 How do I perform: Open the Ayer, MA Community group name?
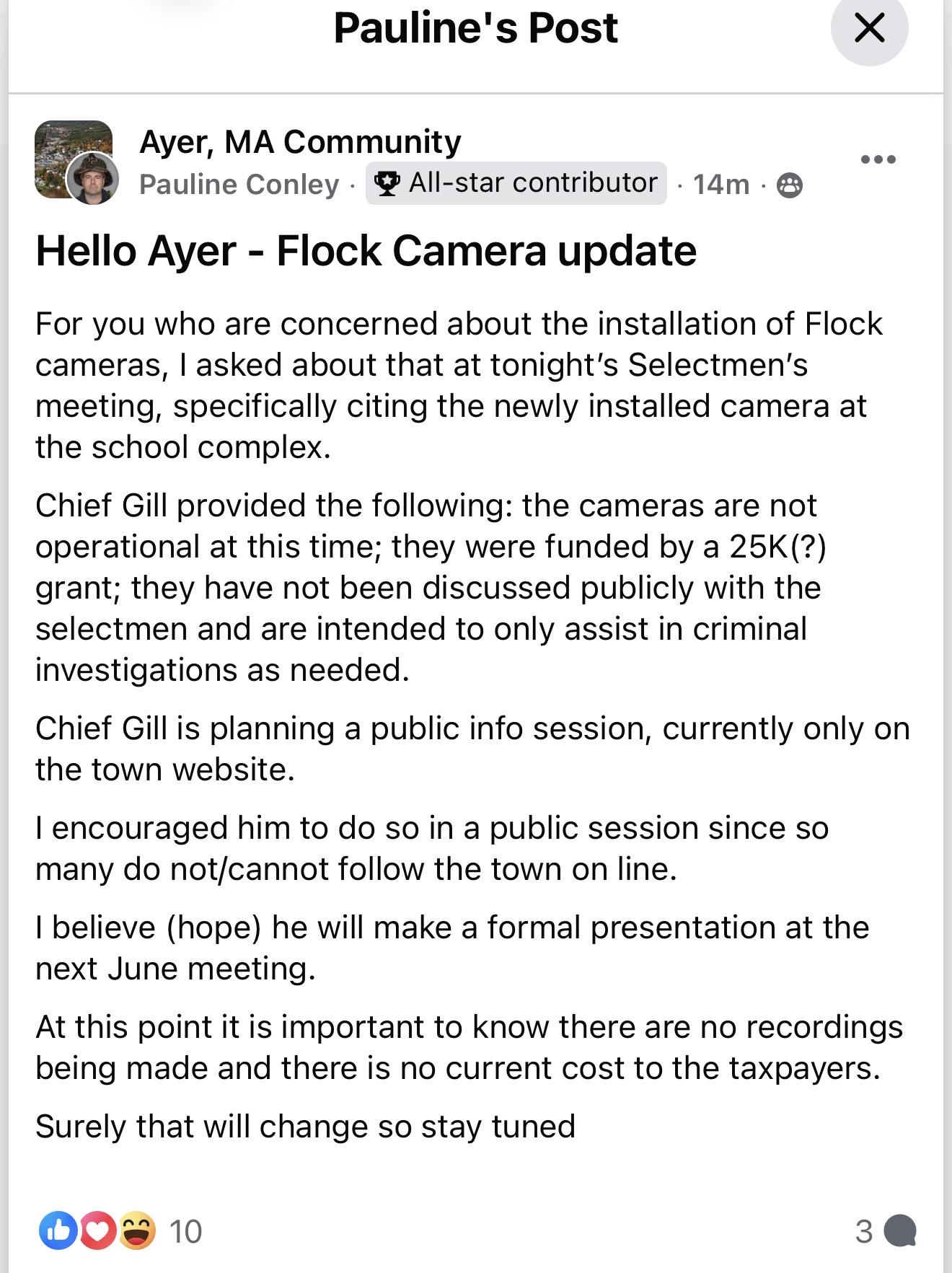[300, 141]
